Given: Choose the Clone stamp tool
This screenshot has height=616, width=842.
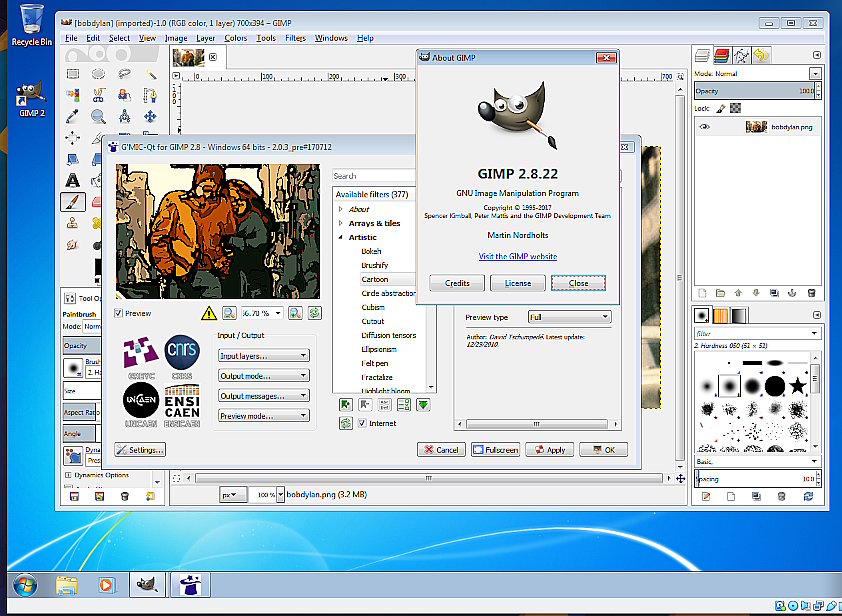Looking at the screenshot, I should tap(72, 223).
